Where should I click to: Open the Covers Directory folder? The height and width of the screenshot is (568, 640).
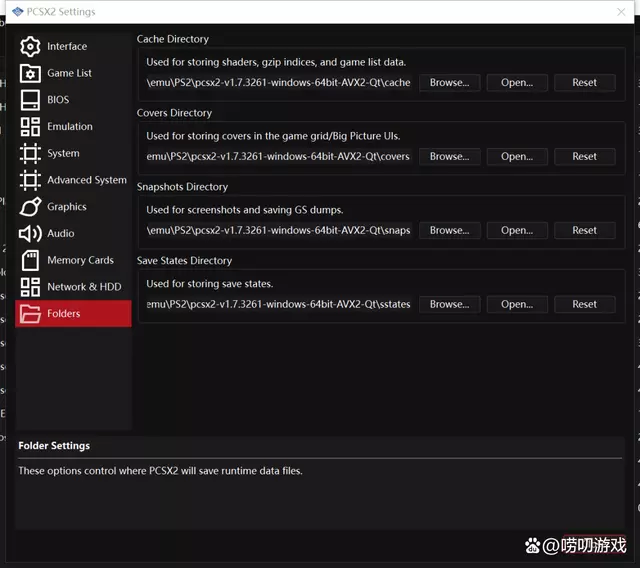517,157
